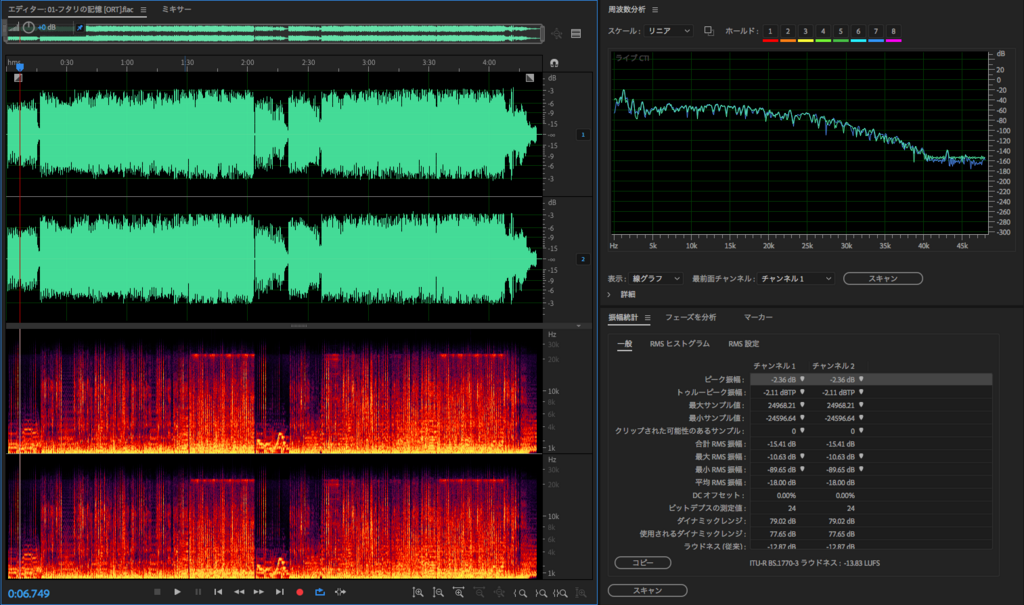Viewport: 1024px width, 605px height.
Task: Click the blue playhead marker on the ruler
Action: (20, 67)
